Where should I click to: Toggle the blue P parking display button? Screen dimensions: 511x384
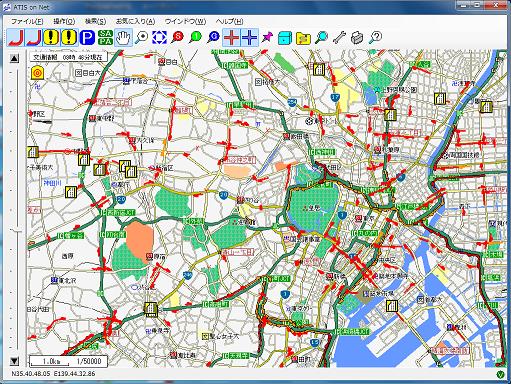point(87,37)
